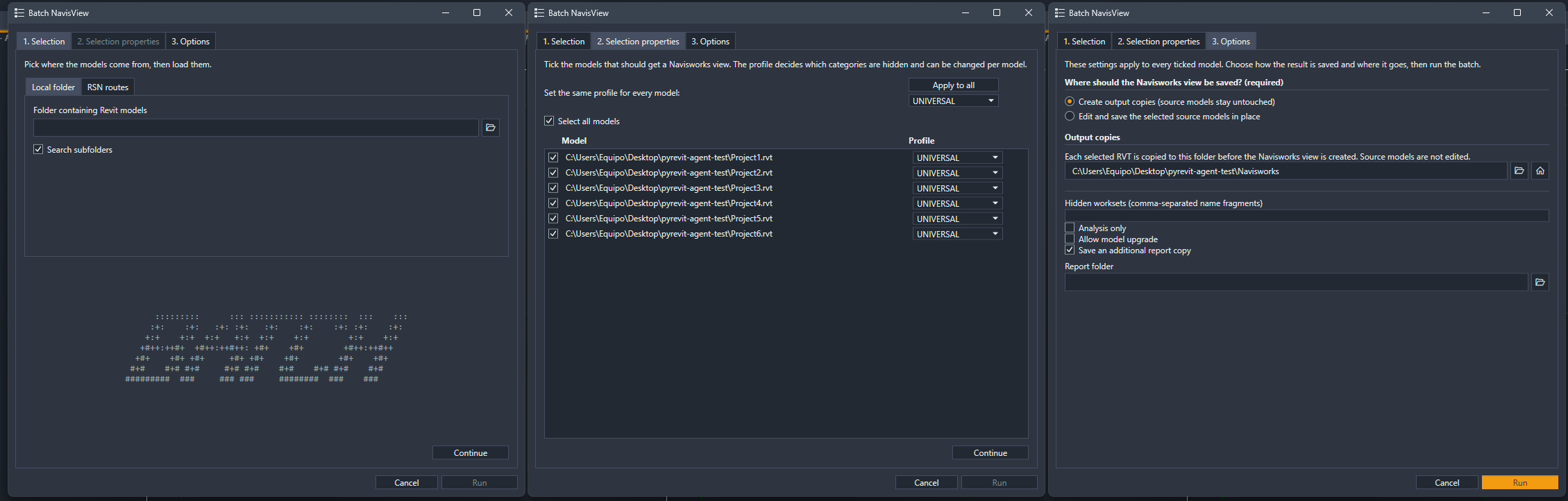This screenshot has height=501, width=1568.
Task: Click Continue in the Selection properties window
Action: coord(990,452)
